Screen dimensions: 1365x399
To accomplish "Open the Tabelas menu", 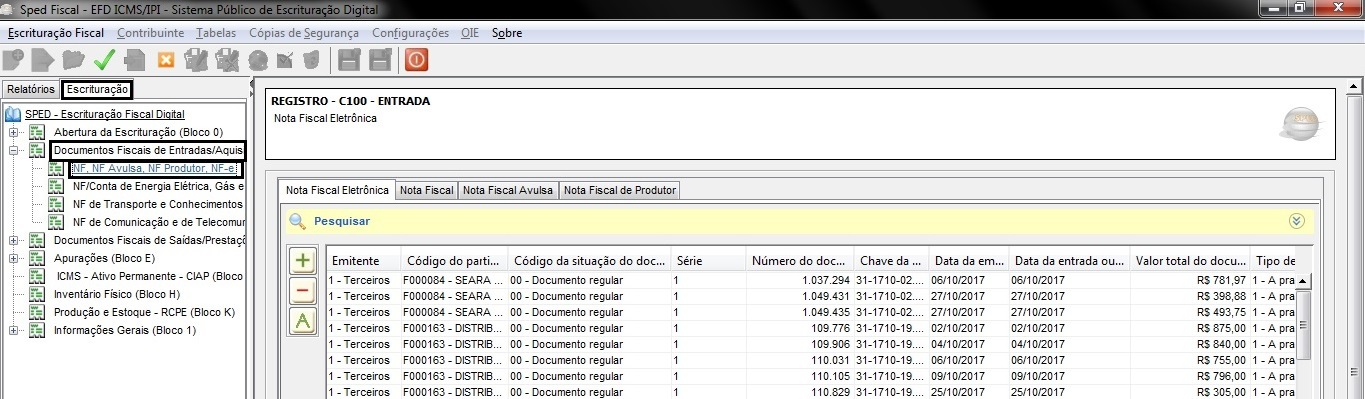I will tap(216, 33).
